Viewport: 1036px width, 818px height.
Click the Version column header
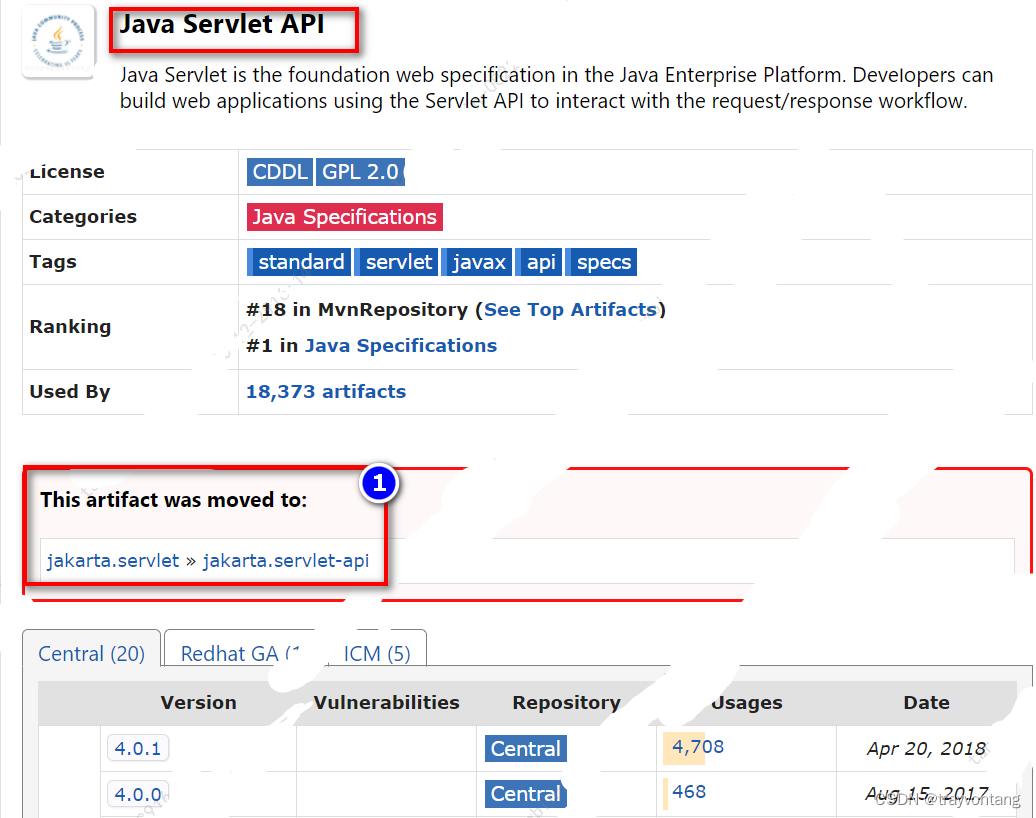pyautogui.click(x=198, y=702)
